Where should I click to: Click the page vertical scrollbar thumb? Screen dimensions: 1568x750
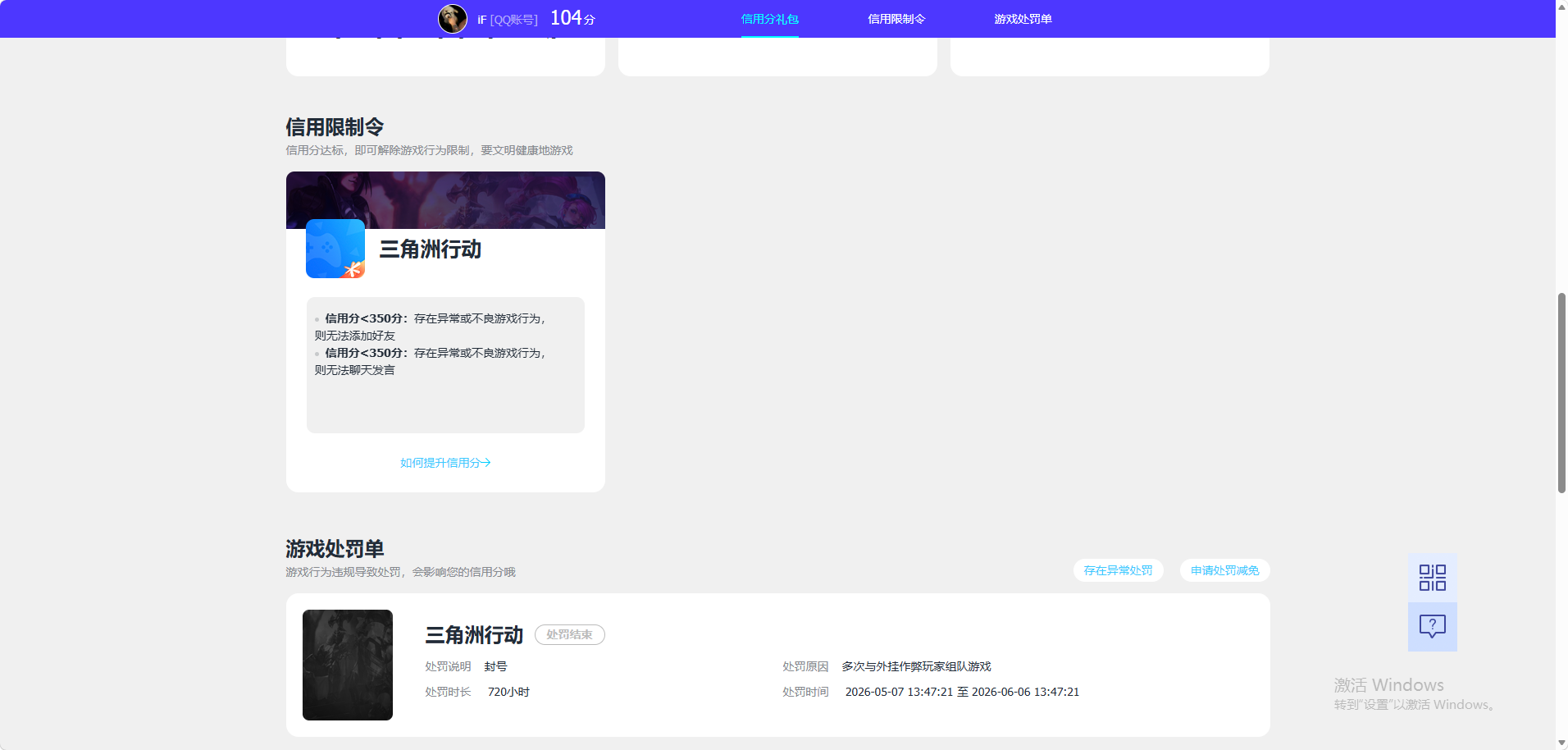point(1561,392)
